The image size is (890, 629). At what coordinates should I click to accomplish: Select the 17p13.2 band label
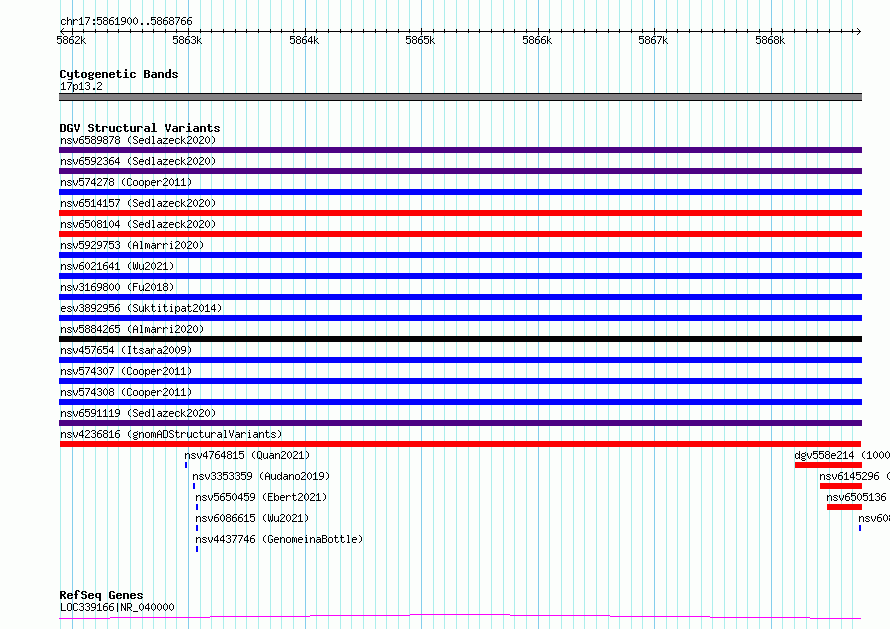tap(81, 86)
